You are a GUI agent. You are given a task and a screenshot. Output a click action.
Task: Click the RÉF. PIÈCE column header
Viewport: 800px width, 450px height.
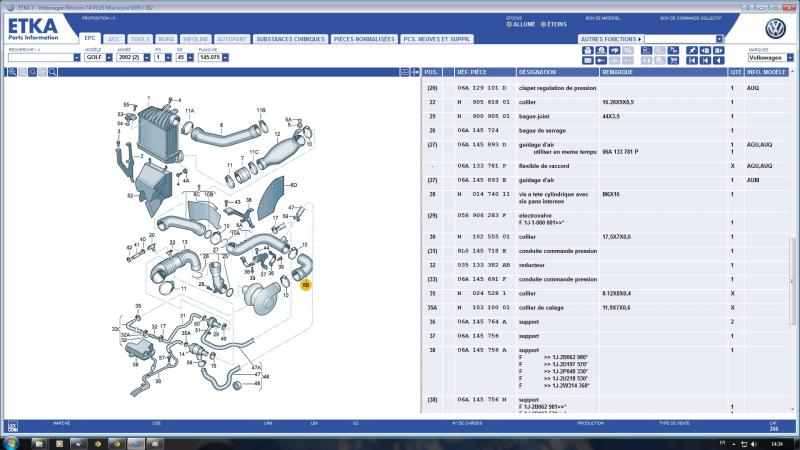point(485,72)
